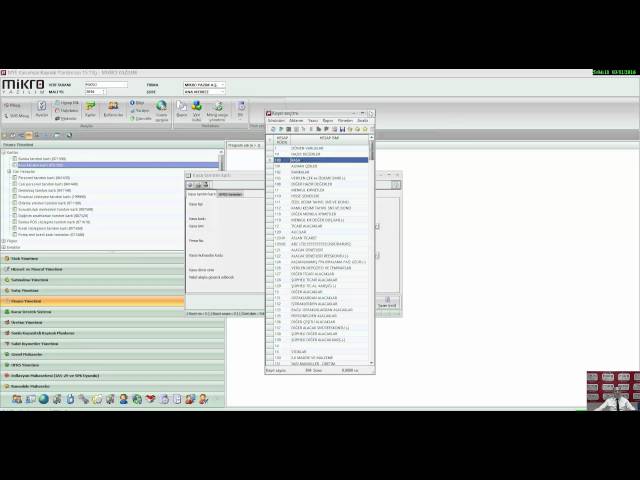Click first toolbar icon in Kasa tanıtım kartı window
The width and height of the screenshot is (640, 480).
pyautogui.click(x=190, y=185)
